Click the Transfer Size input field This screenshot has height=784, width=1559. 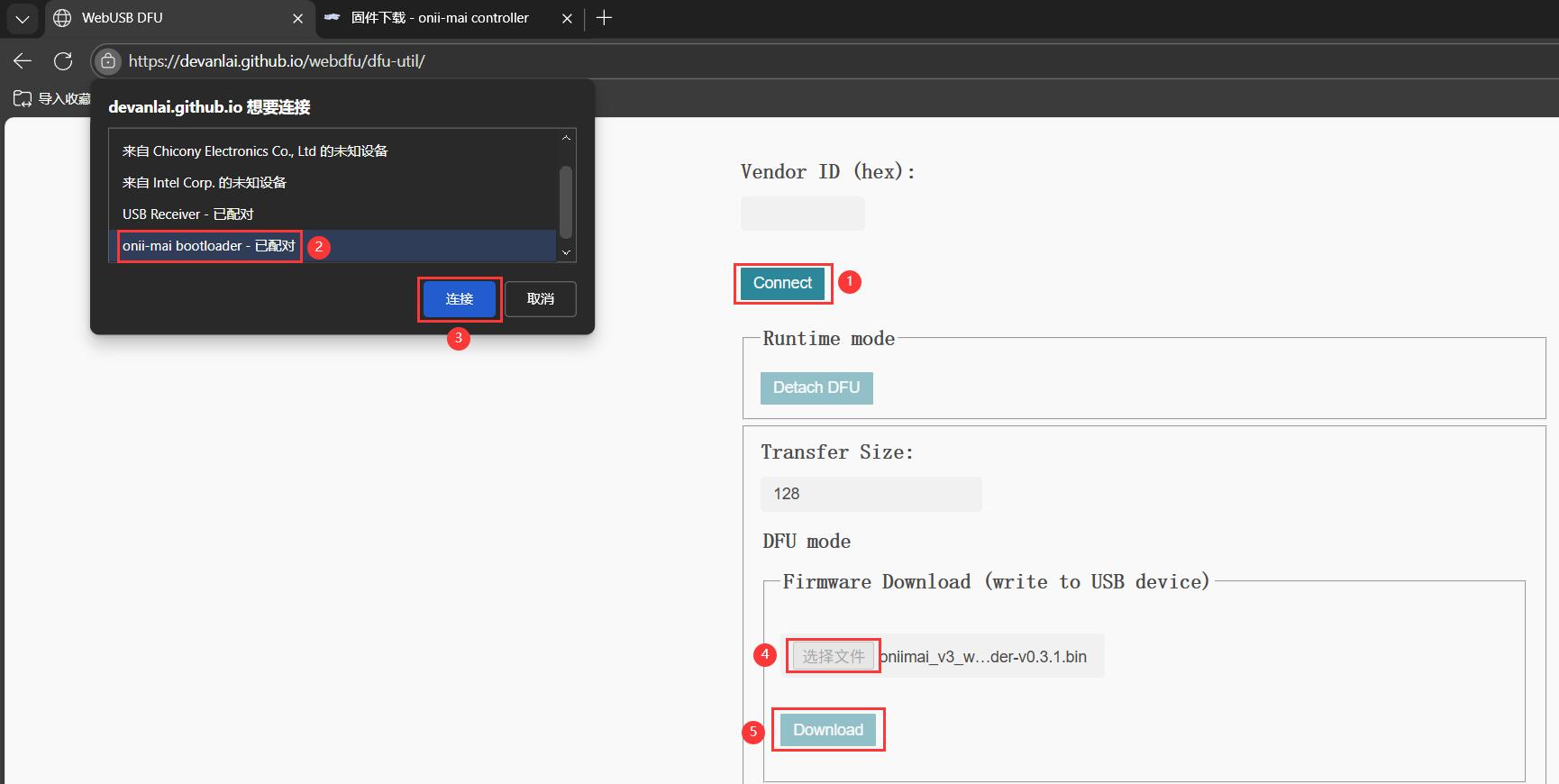pyautogui.click(x=871, y=494)
